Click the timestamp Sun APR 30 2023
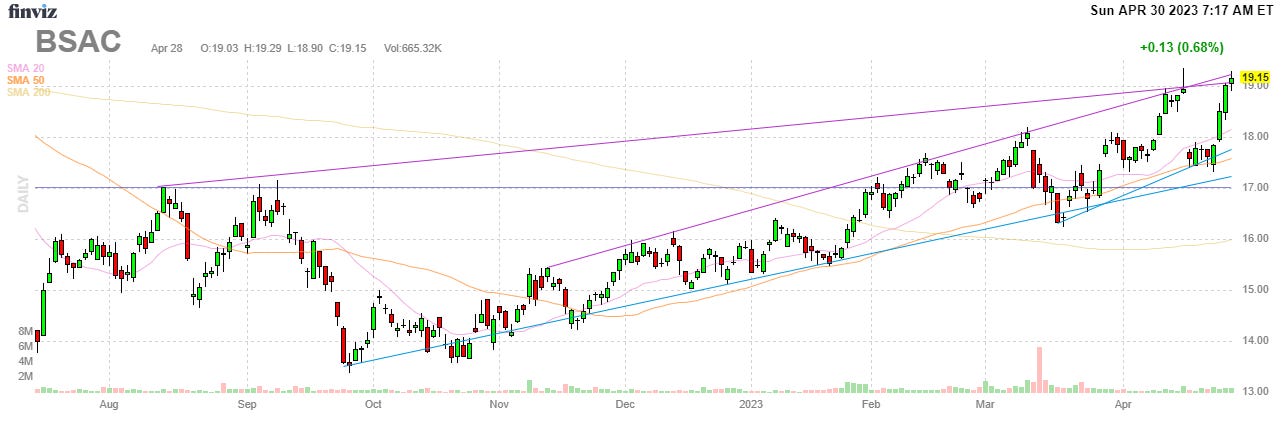 [1143, 10]
